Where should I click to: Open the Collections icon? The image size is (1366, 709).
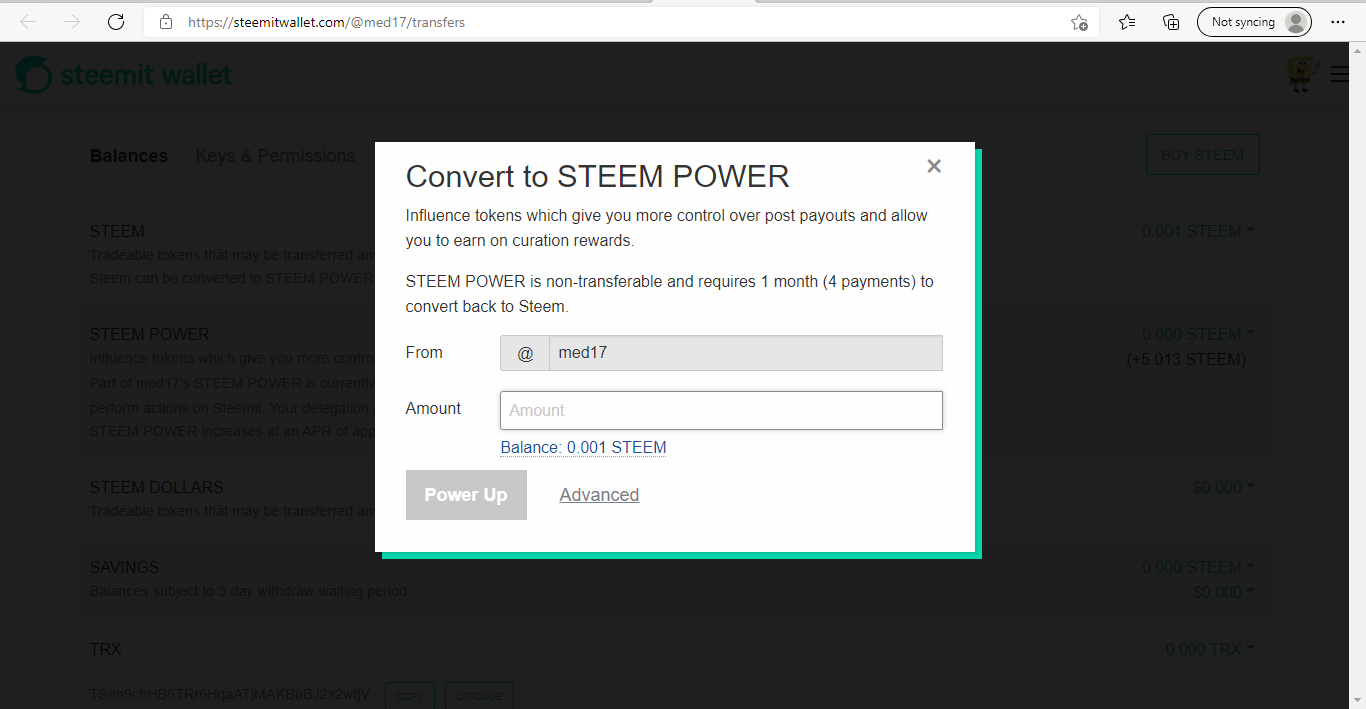tap(1171, 22)
